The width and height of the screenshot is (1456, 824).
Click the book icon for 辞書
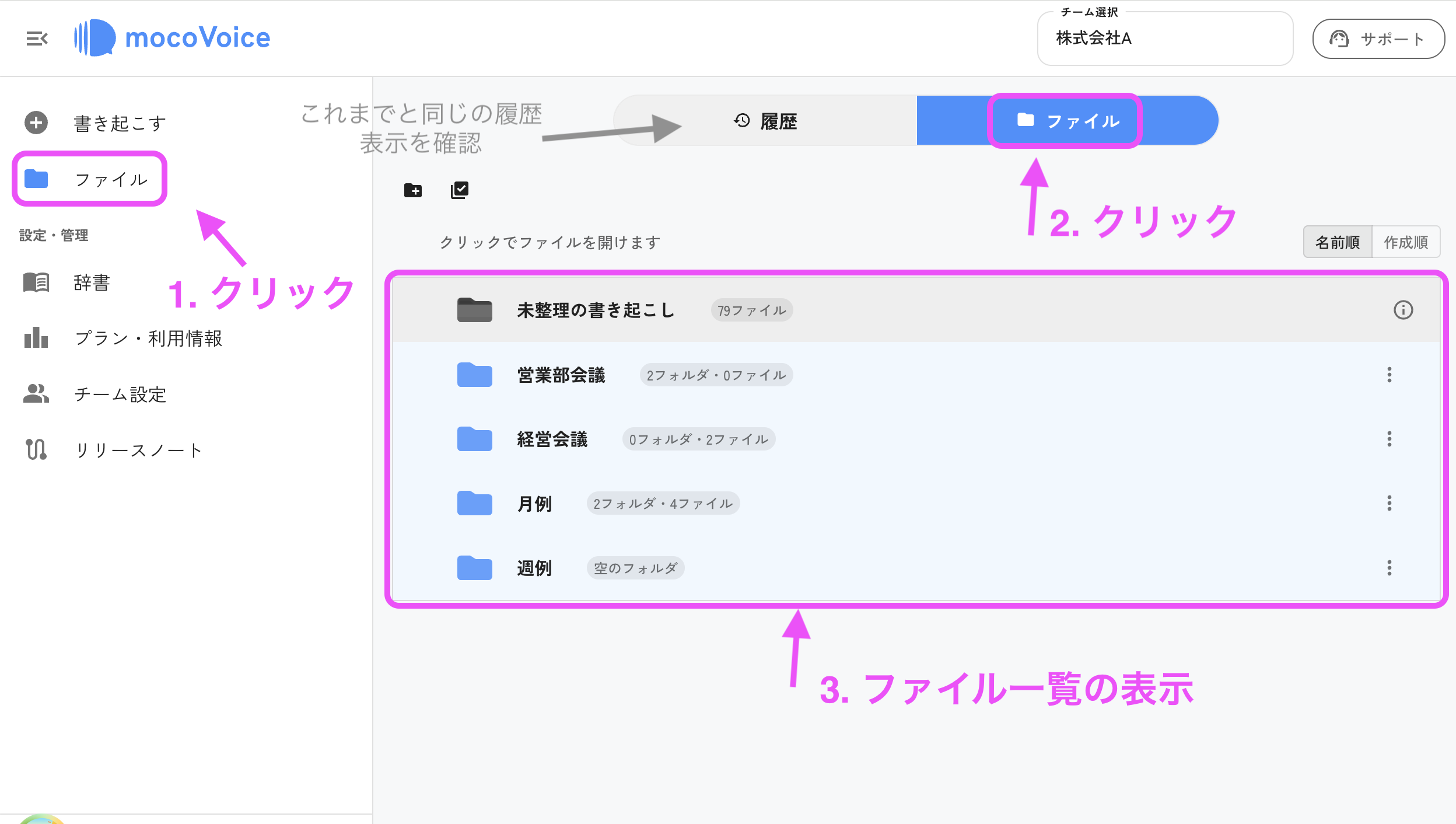click(x=36, y=282)
